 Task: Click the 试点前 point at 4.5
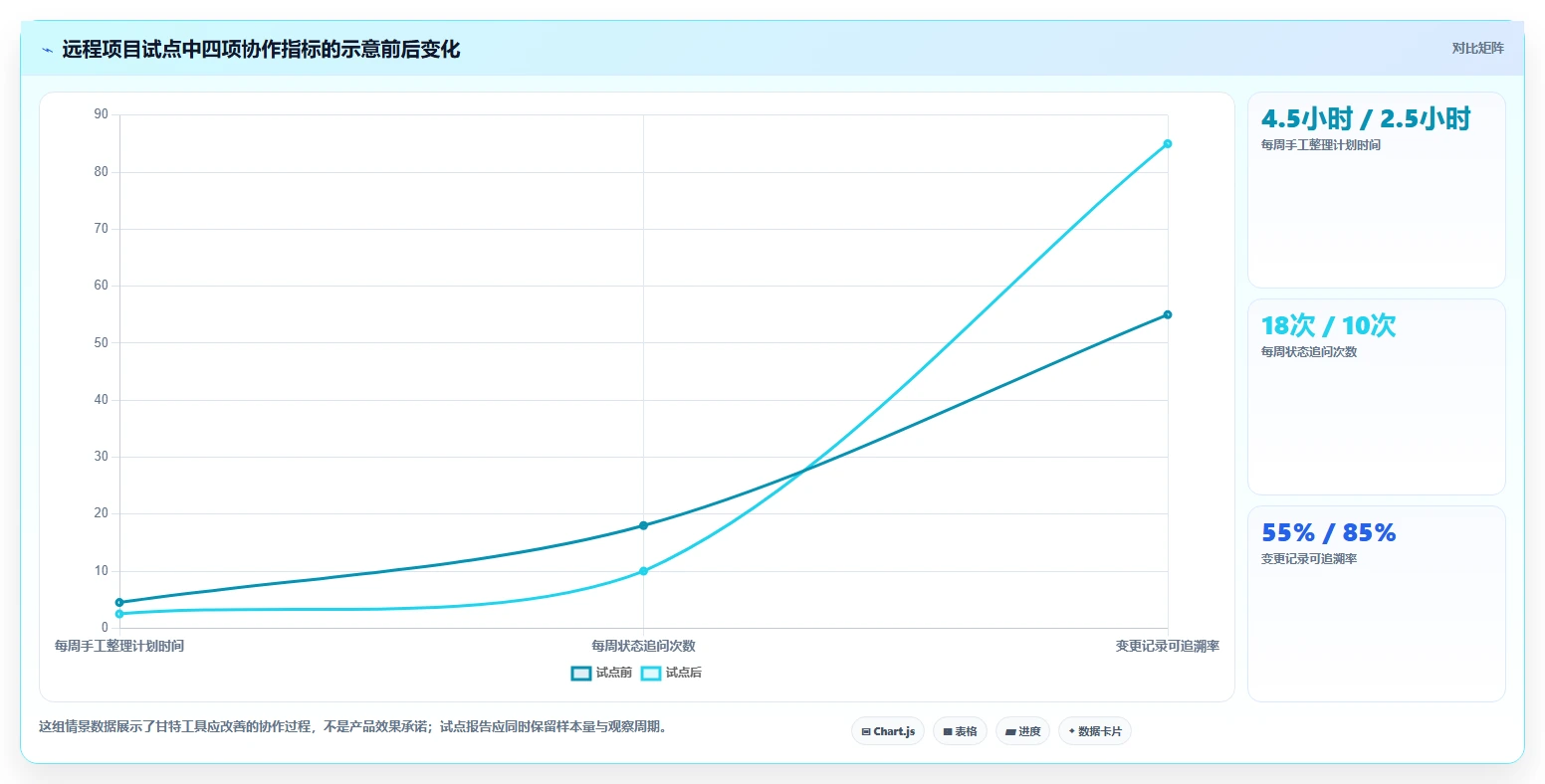pos(119,602)
